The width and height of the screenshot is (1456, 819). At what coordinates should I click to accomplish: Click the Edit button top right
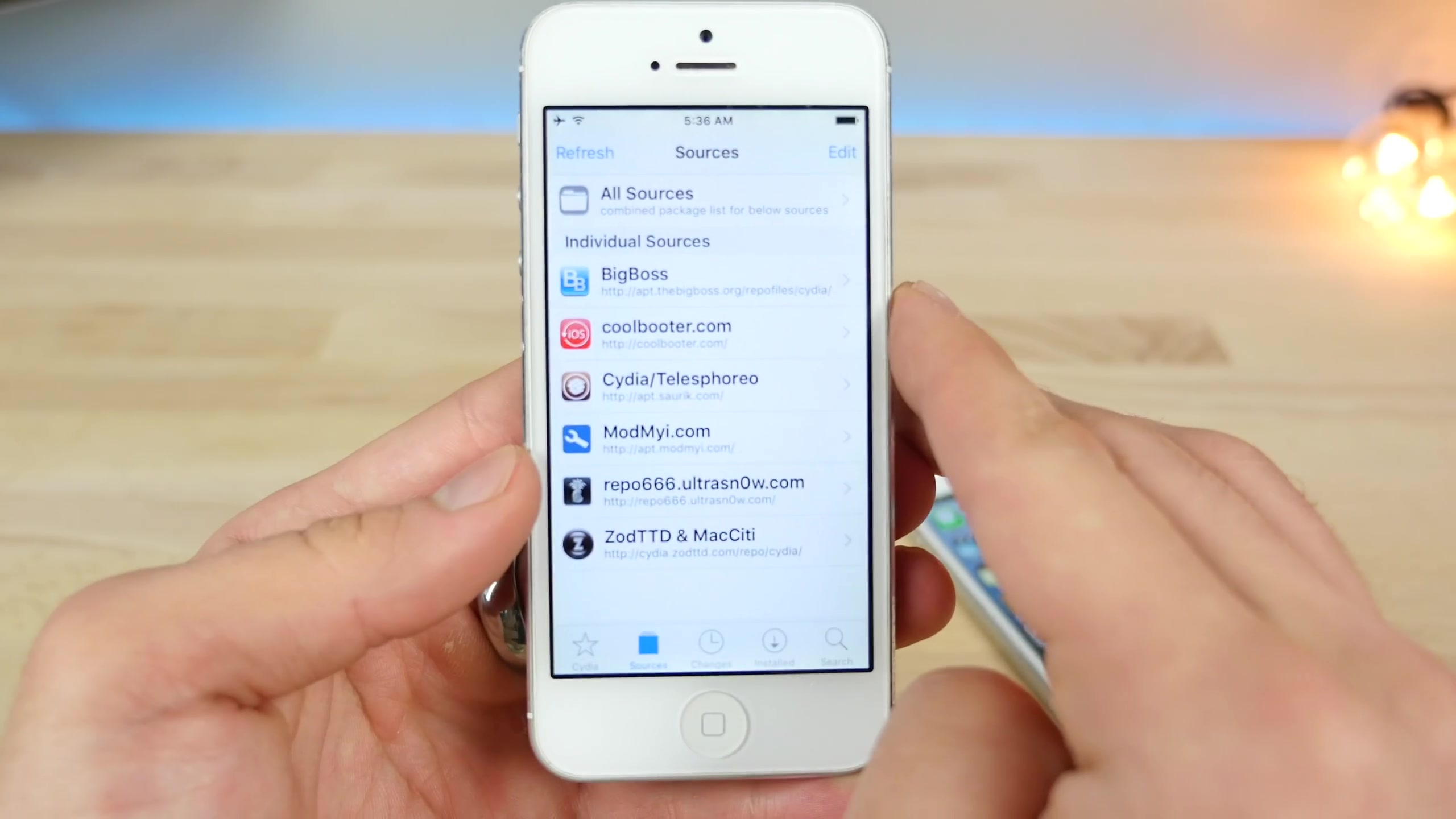pyautogui.click(x=841, y=152)
